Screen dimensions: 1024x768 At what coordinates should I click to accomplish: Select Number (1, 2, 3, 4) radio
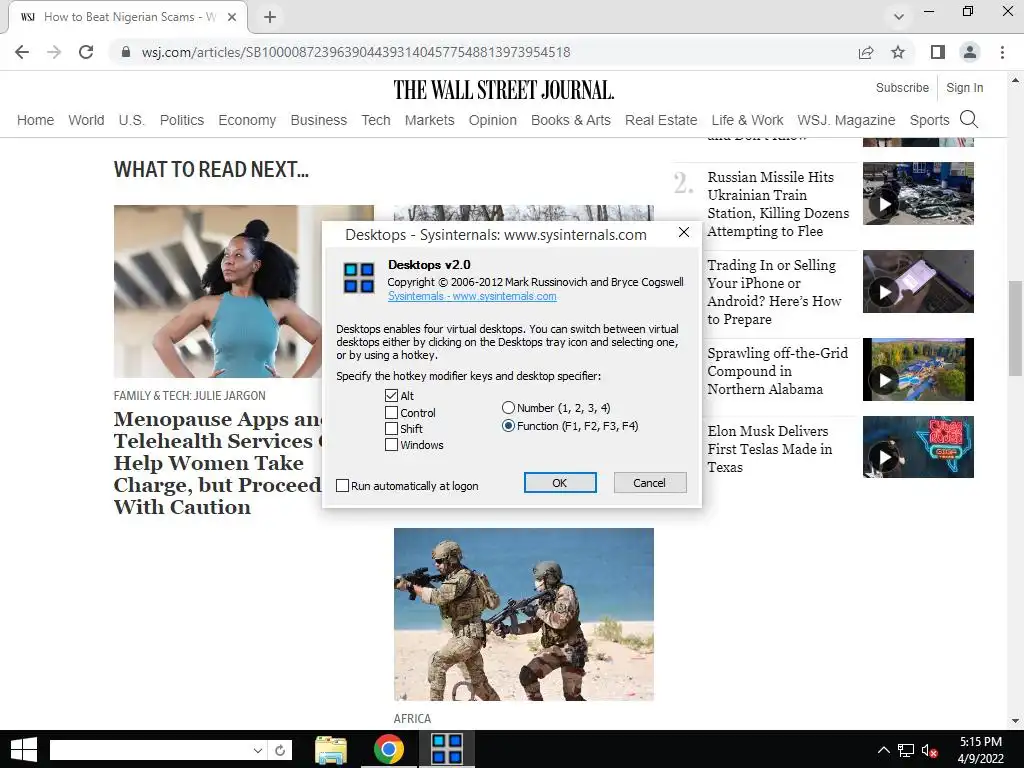508,408
